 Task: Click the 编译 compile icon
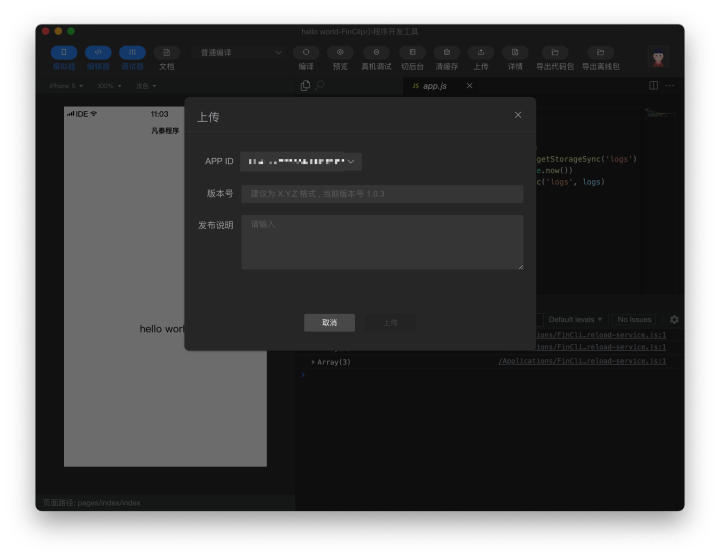[306, 53]
